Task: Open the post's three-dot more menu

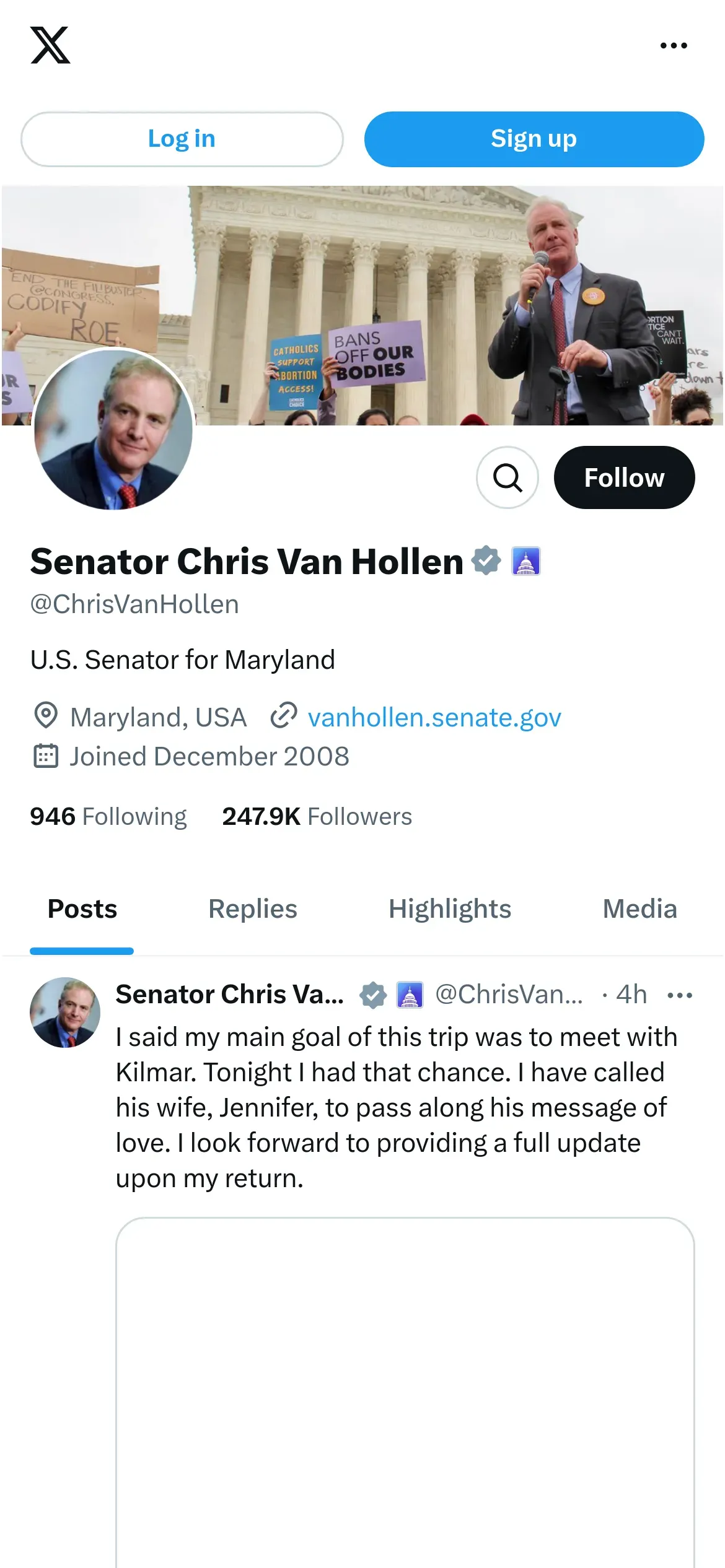Action: [680, 995]
